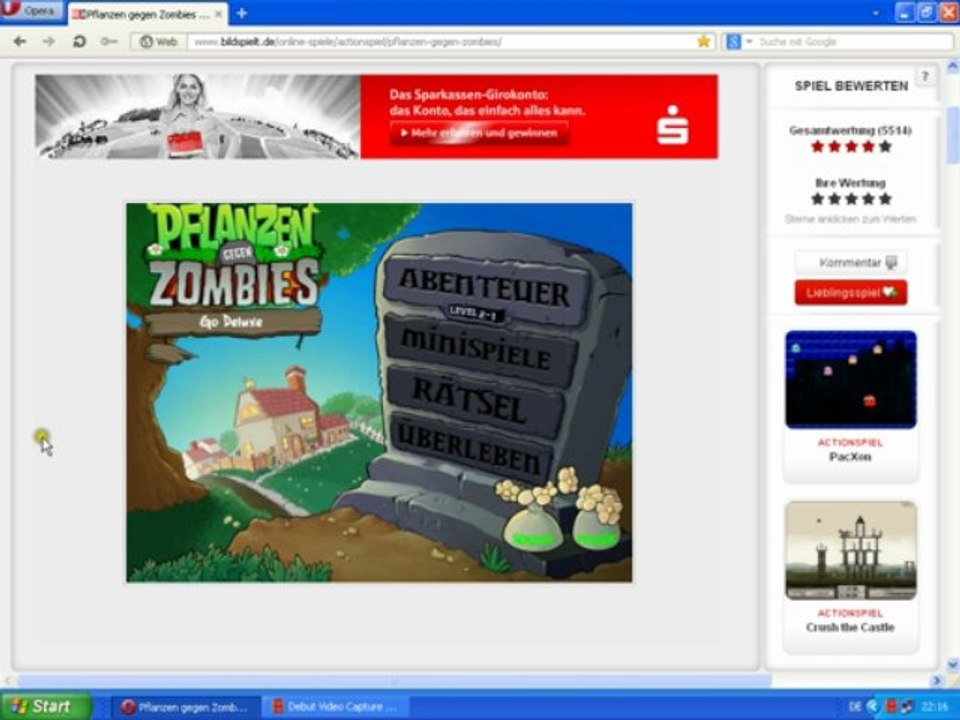Click the Sparkassen banner button 'Mehr erfahren und gewinnen'
960x720 pixels.
pyautogui.click(x=479, y=133)
